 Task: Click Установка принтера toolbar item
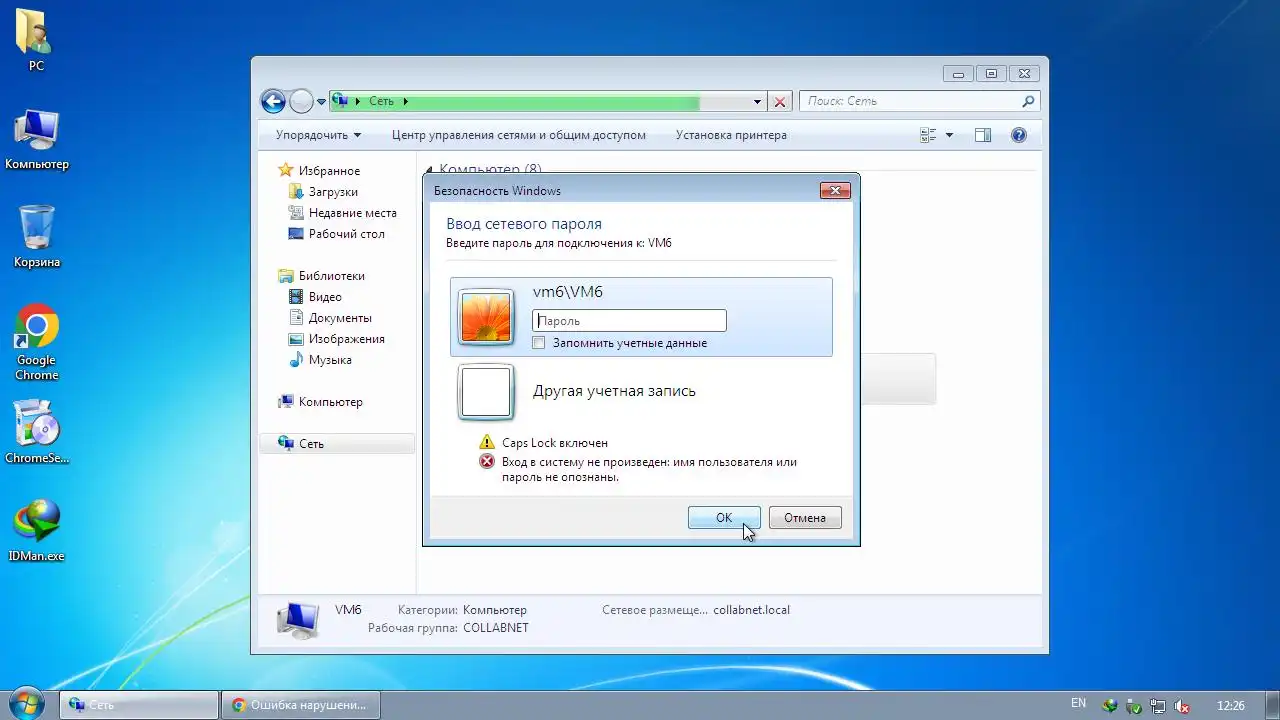[731, 135]
